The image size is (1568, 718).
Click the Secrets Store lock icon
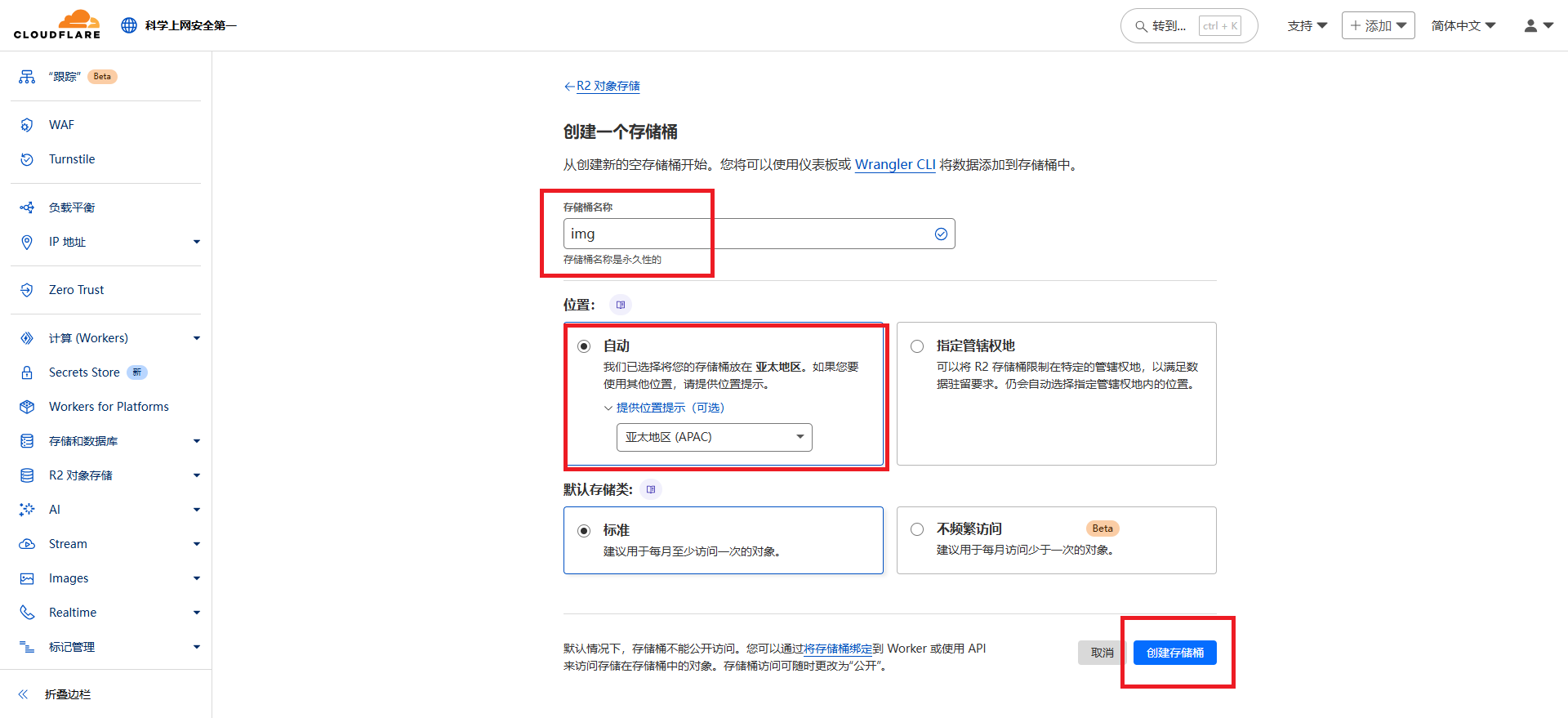pos(27,372)
